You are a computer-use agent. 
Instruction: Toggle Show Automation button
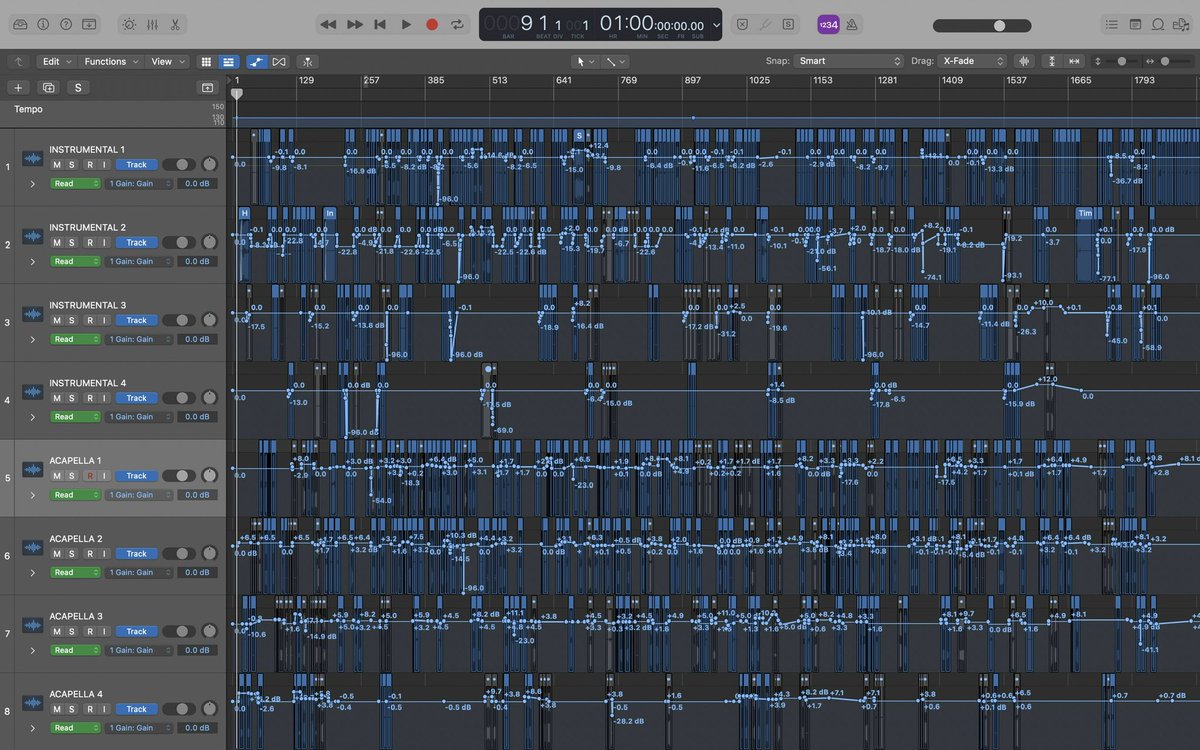coord(257,61)
